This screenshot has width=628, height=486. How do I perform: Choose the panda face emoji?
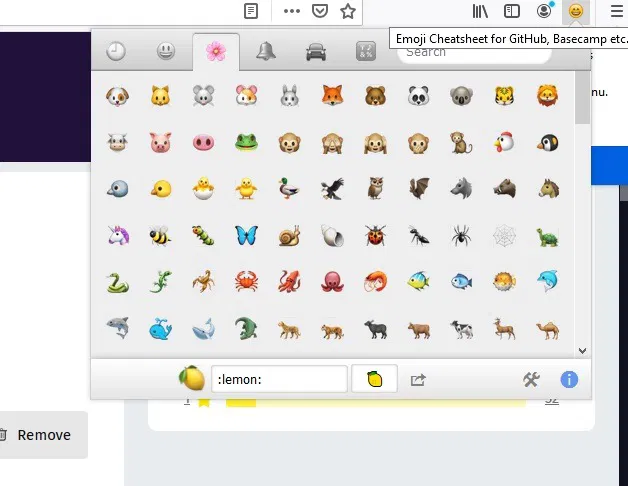point(419,96)
